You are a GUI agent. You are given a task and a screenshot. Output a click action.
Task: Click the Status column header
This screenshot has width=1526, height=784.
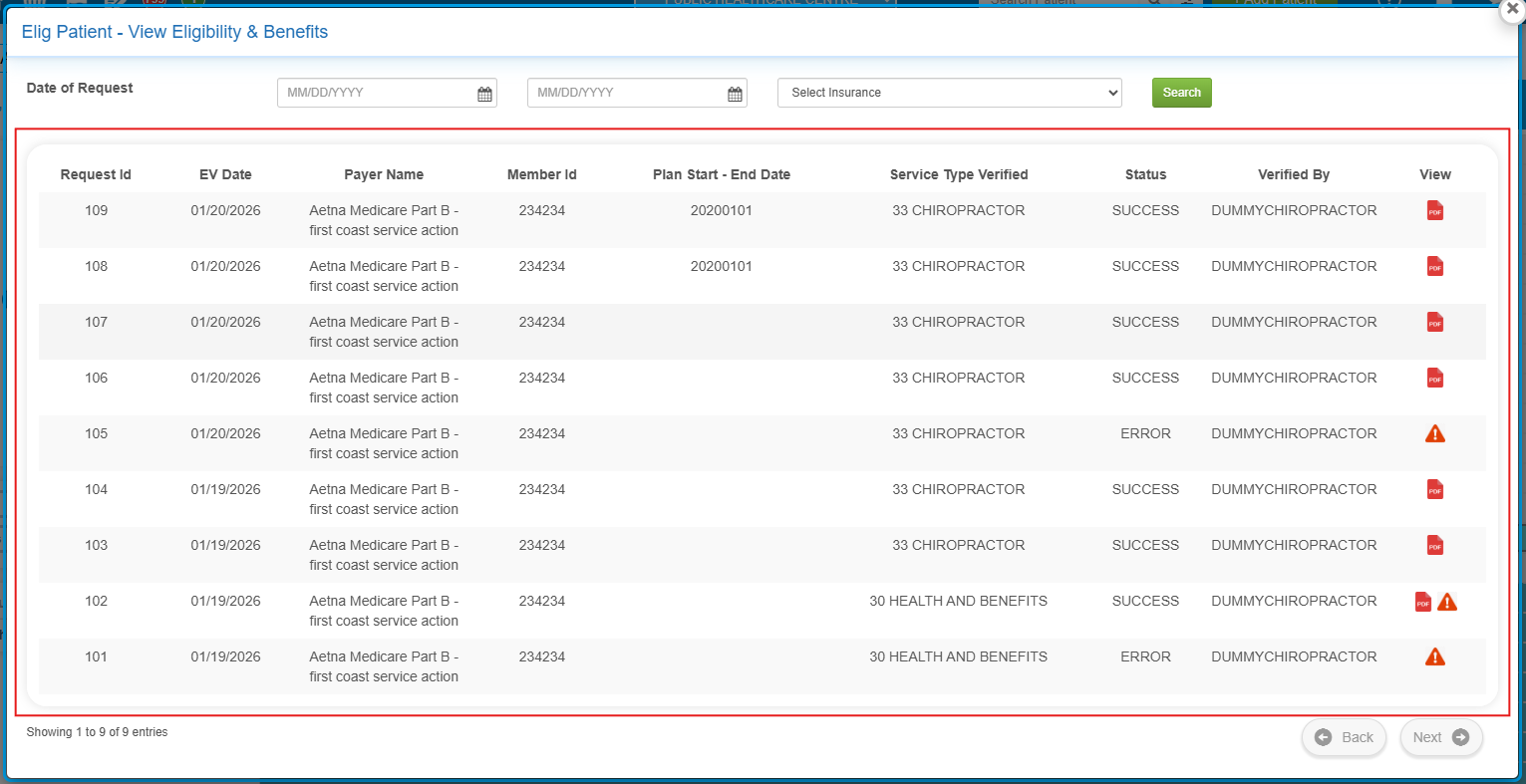(1145, 174)
